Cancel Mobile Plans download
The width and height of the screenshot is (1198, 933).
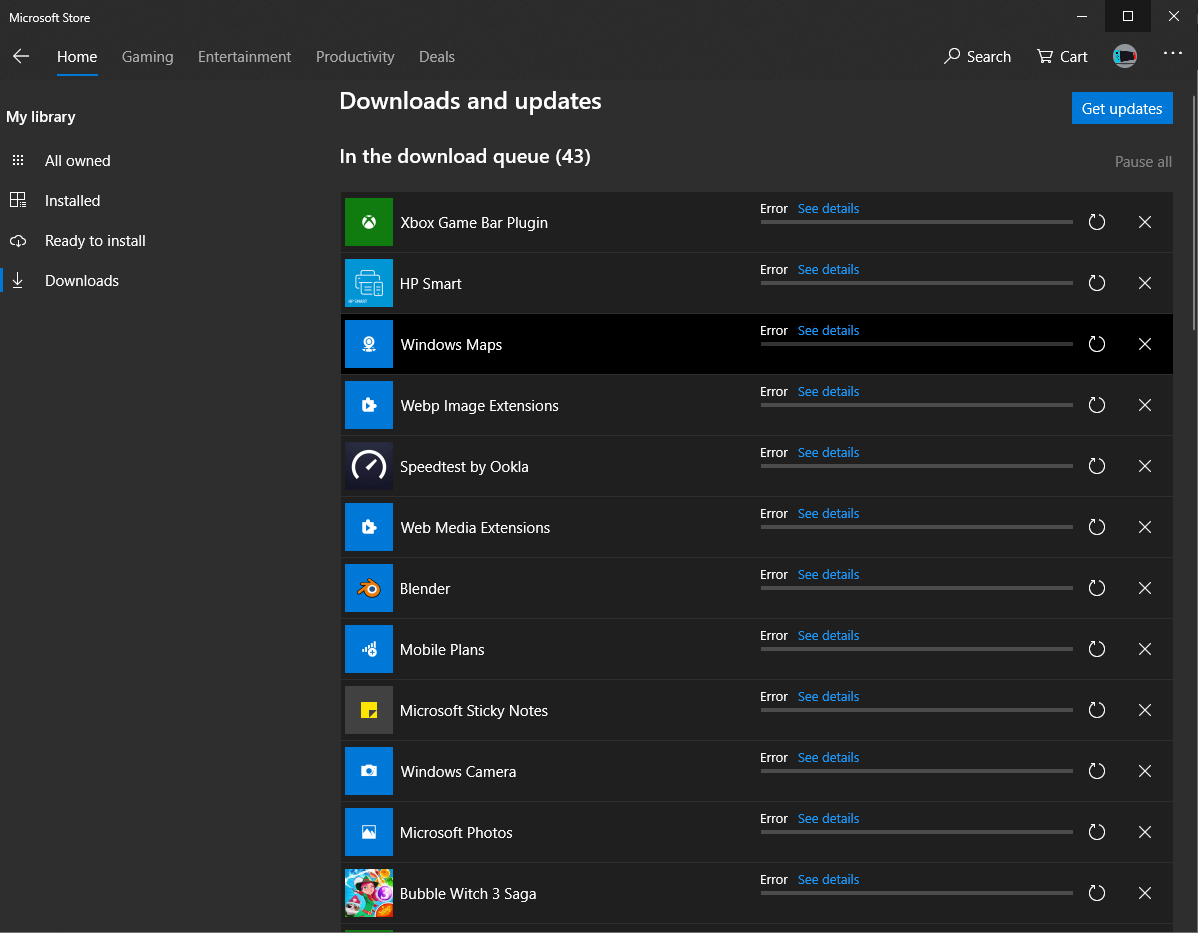1145,650
